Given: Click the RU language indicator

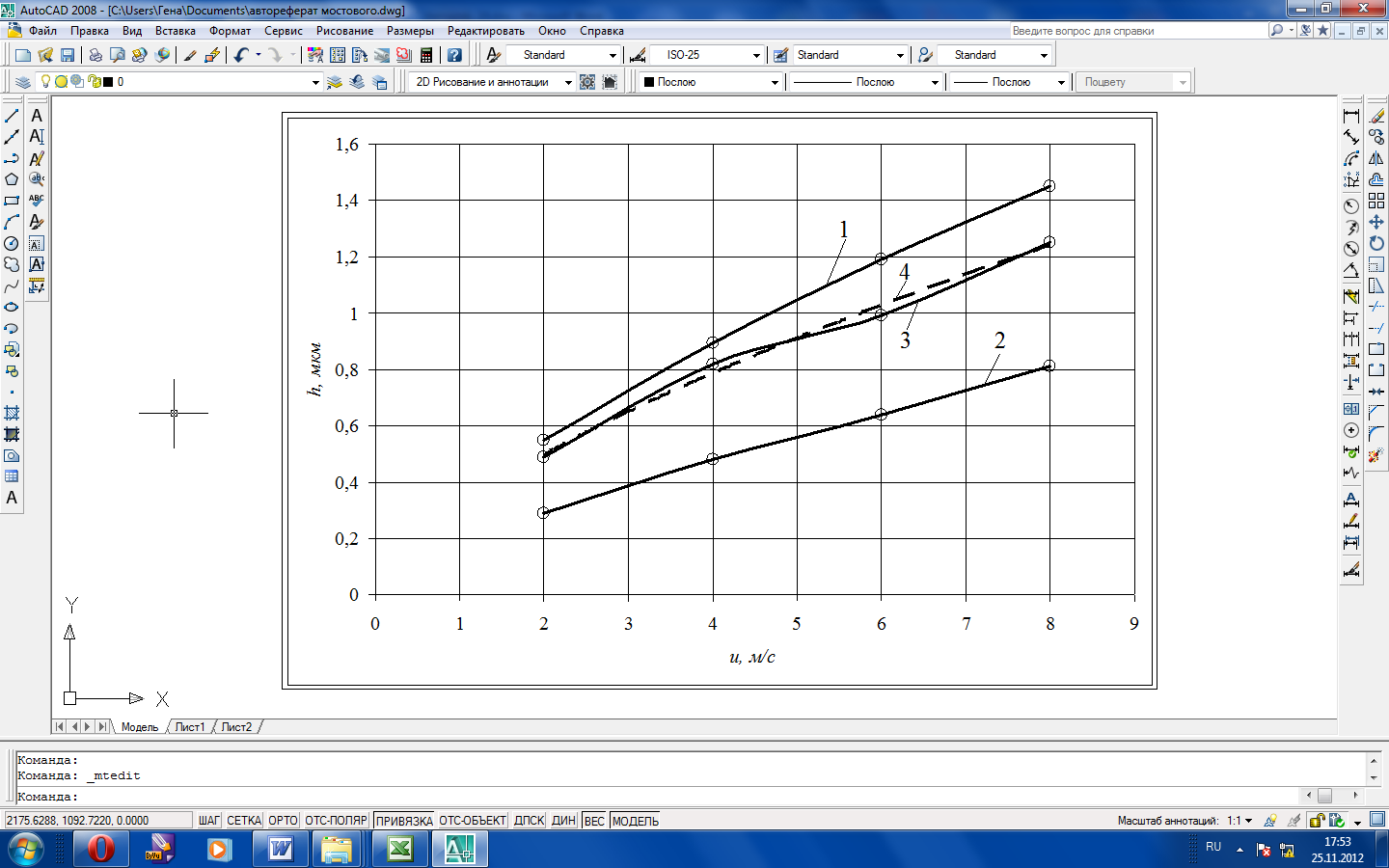Looking at the screenshot, I should point(1213,847).
